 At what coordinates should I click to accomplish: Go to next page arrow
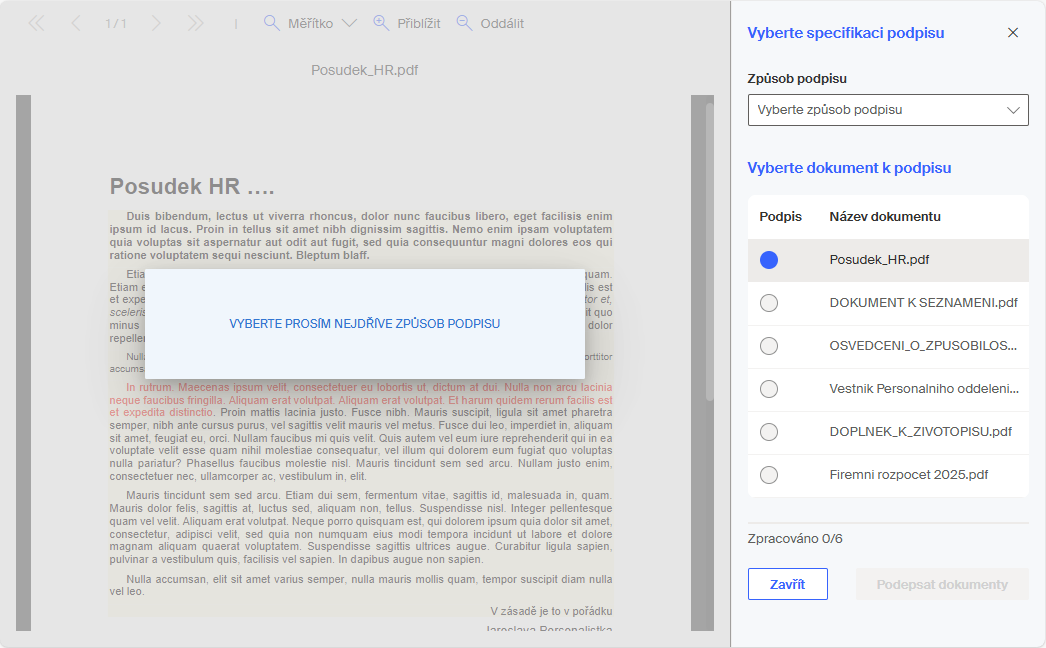(x=156, y=23)
